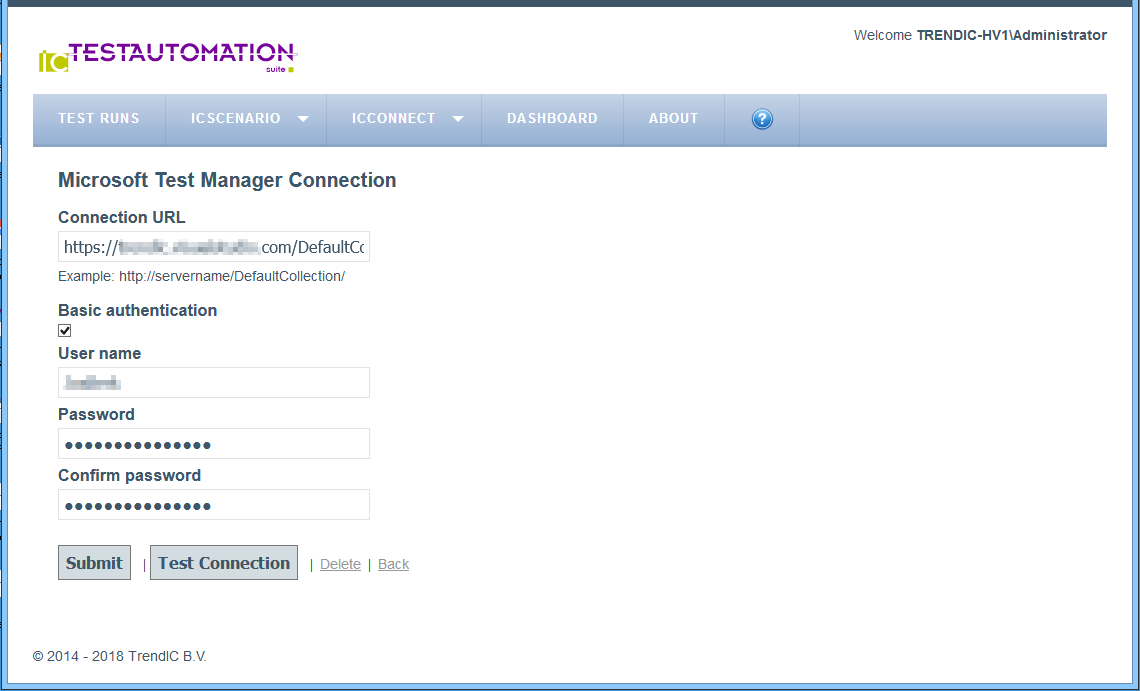Expand the ICConnect dropdown arrow

(458, 119)
